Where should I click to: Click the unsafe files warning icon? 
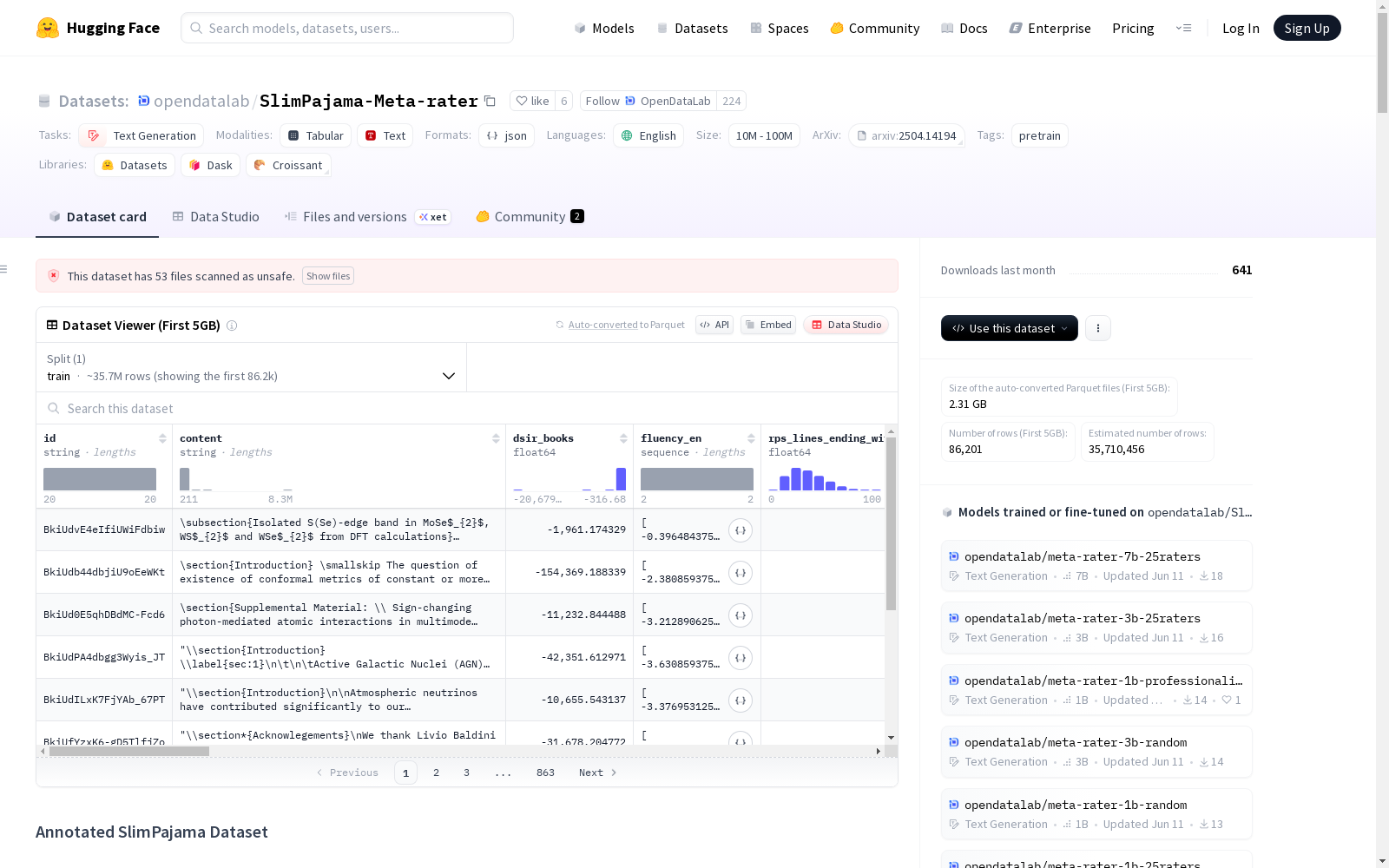click(54, 276)
